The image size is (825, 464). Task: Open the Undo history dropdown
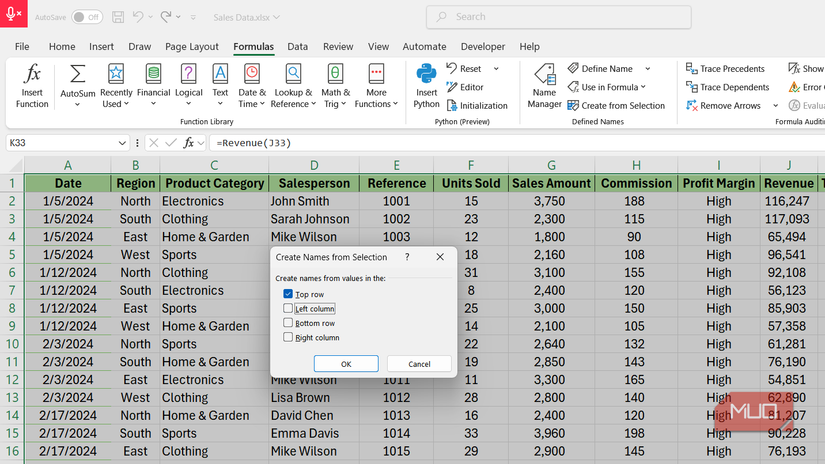(x=150, y=17)
